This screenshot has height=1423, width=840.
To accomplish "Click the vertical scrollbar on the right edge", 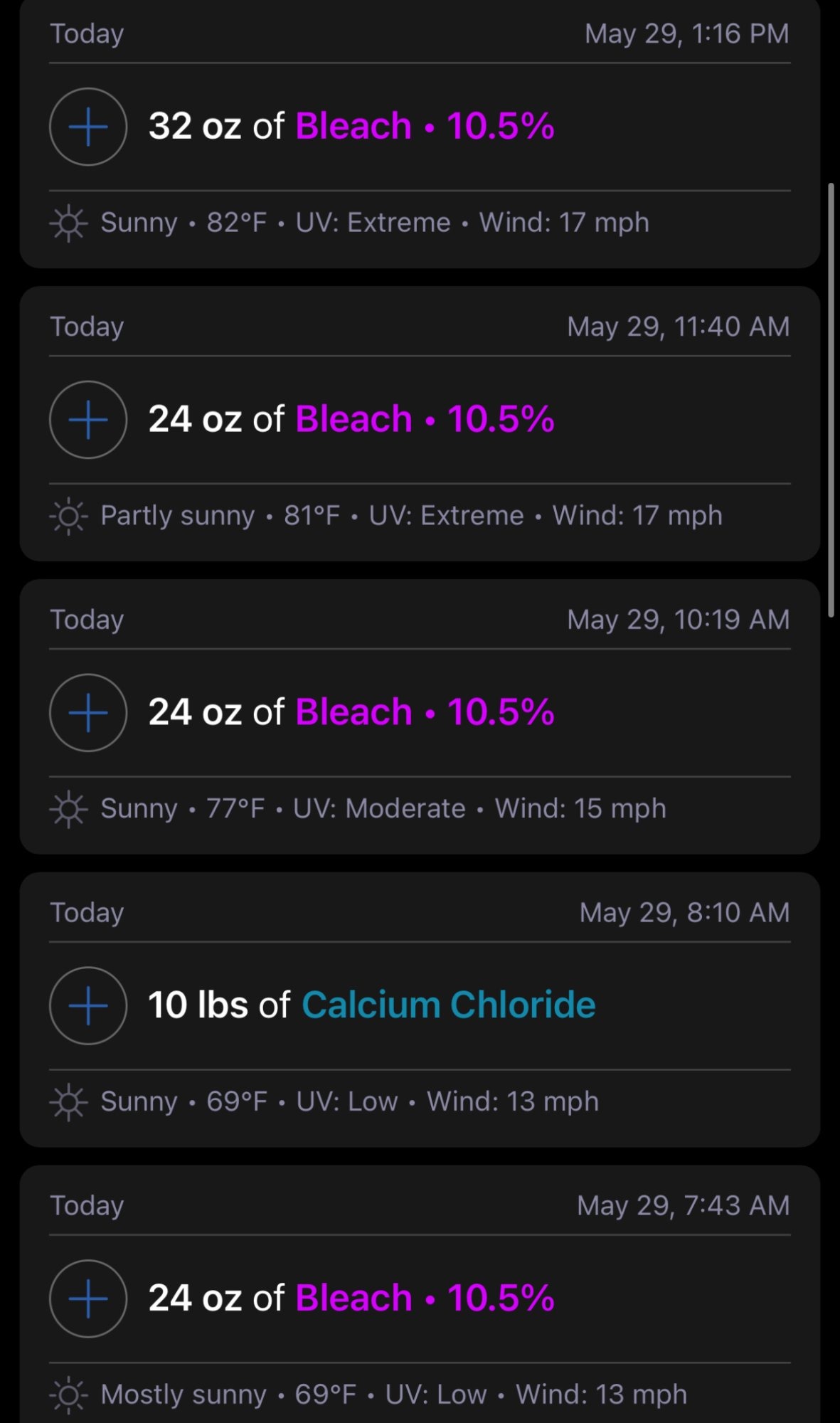I will click(x=831, y=400).
